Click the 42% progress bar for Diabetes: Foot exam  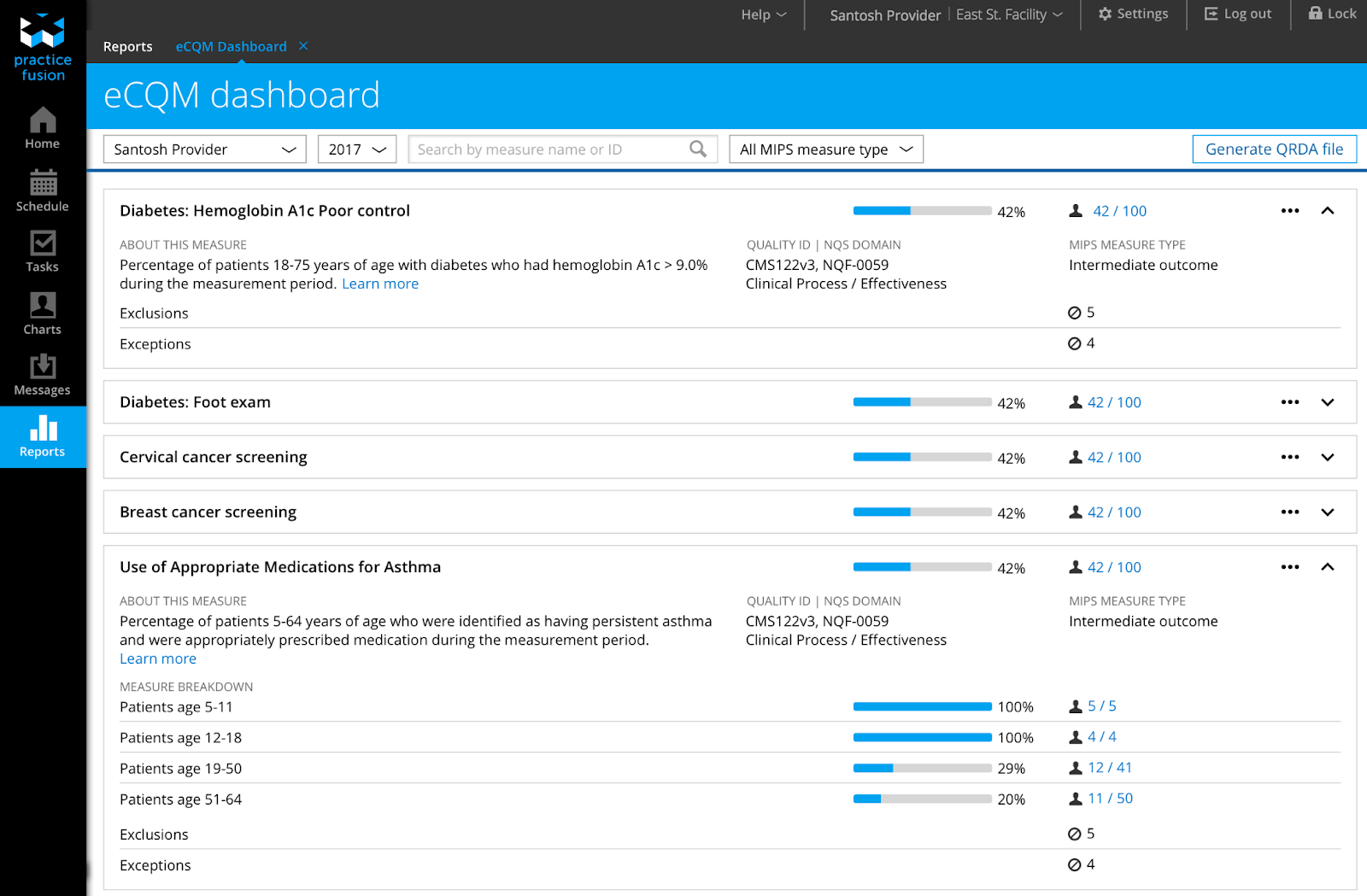921,401
